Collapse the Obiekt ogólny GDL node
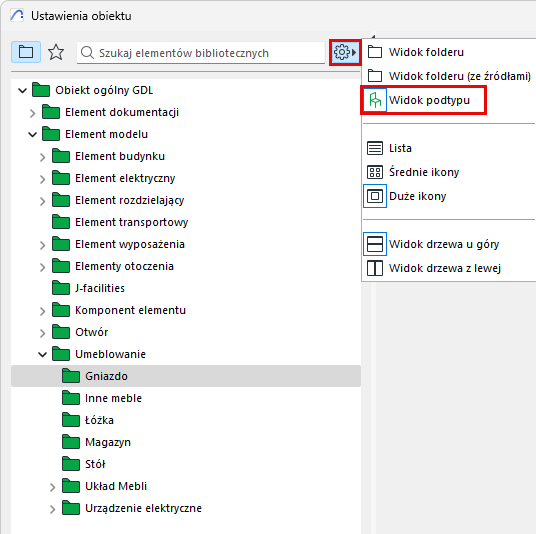The width and height of the screenshot is (536, 534). point(23,91)
